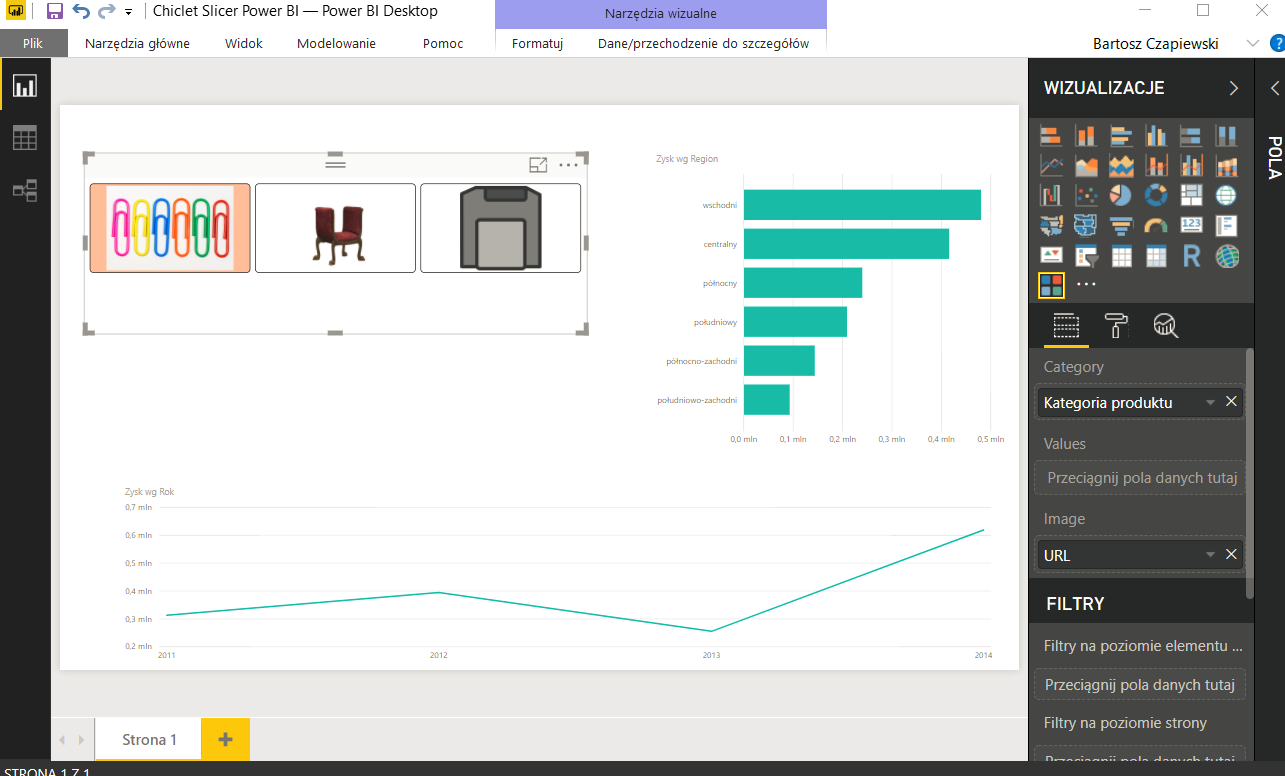Select the pie chart visualization icon

tap(1121, 195)
